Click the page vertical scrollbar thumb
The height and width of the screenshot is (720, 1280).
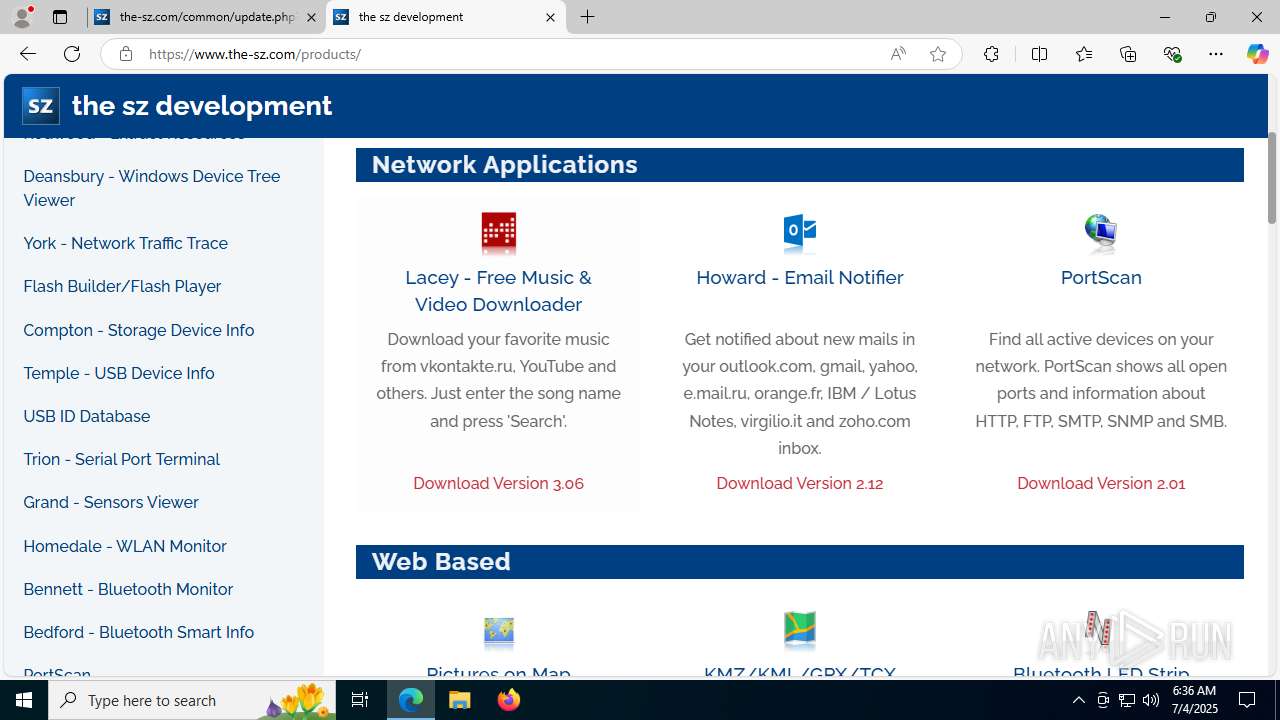point(1272,178)
